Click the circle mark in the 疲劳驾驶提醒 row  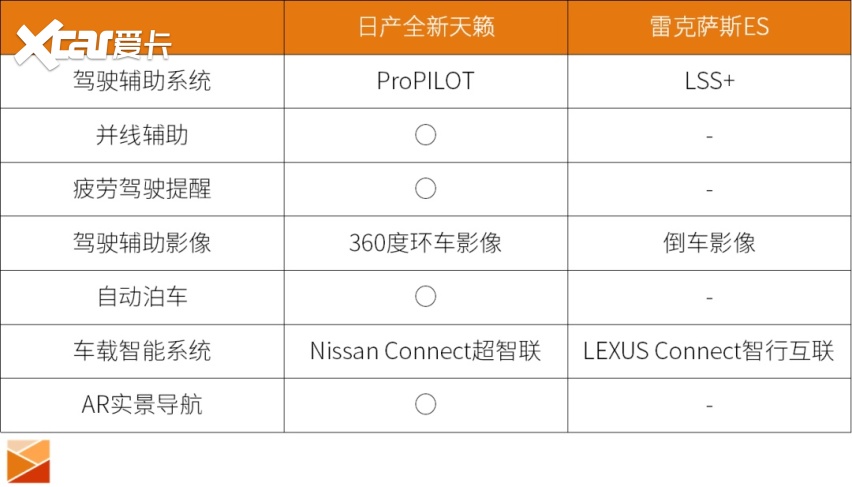point(425,189)
